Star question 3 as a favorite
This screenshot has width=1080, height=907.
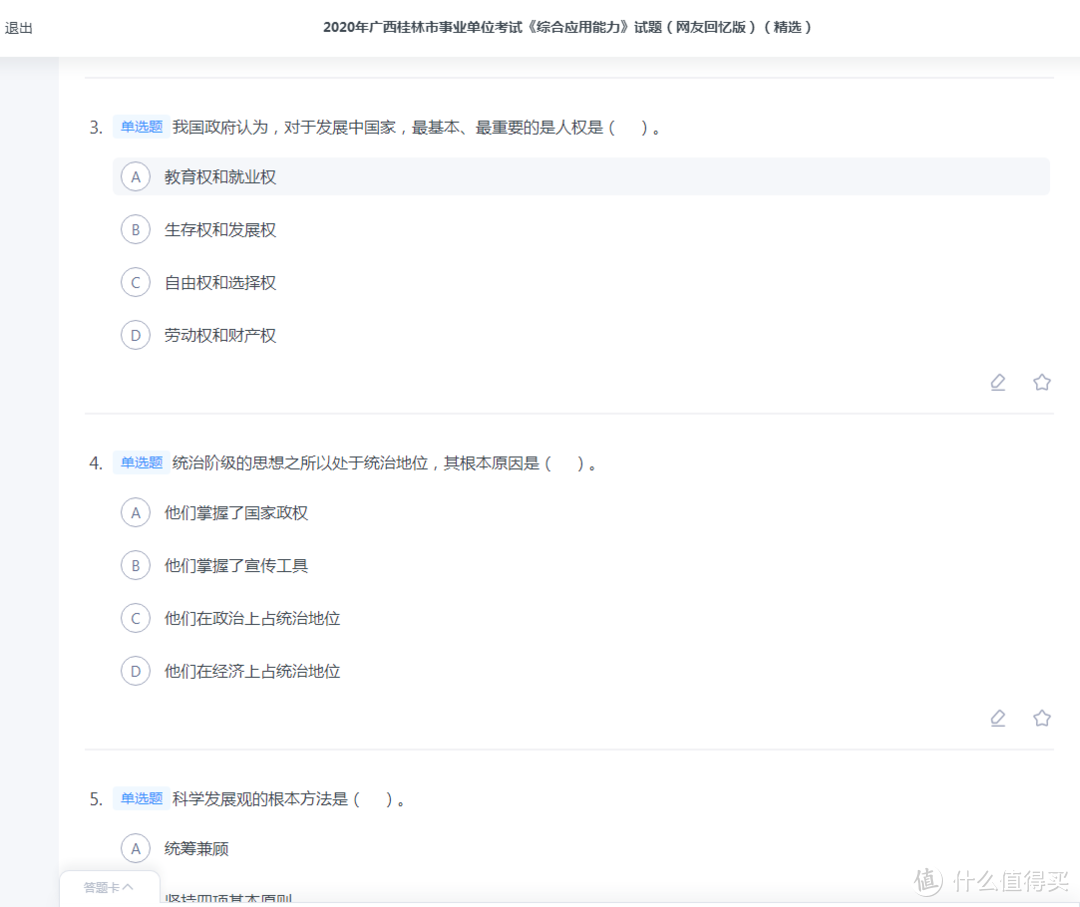coord(1041,382)
